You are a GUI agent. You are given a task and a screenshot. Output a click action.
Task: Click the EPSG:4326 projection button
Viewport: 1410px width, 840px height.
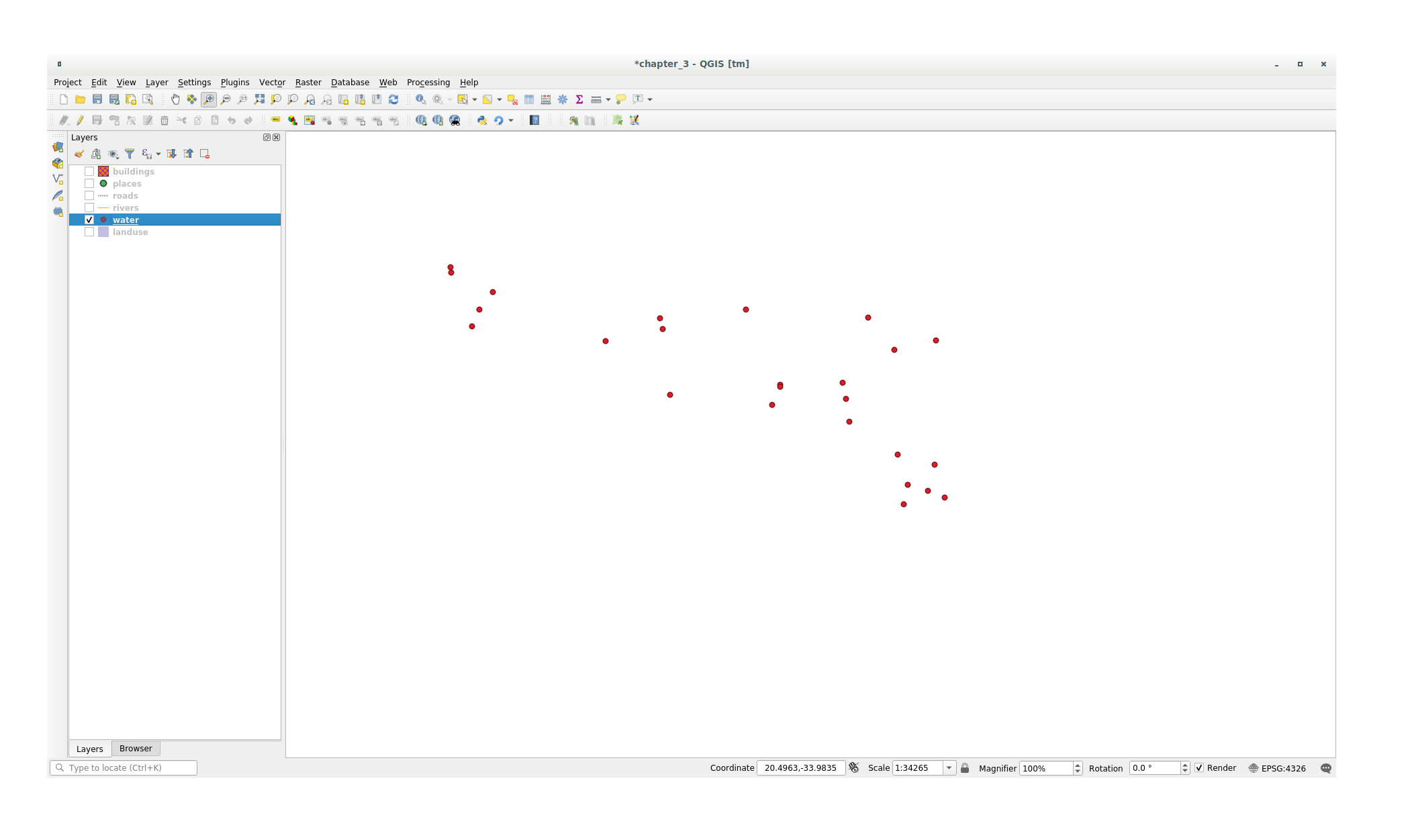[1280, 767]
